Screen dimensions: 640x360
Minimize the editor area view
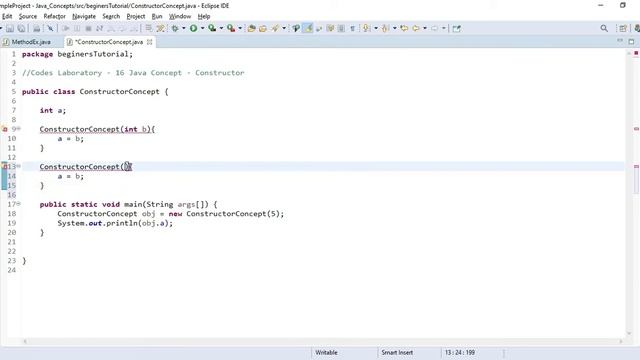point(620,41)
